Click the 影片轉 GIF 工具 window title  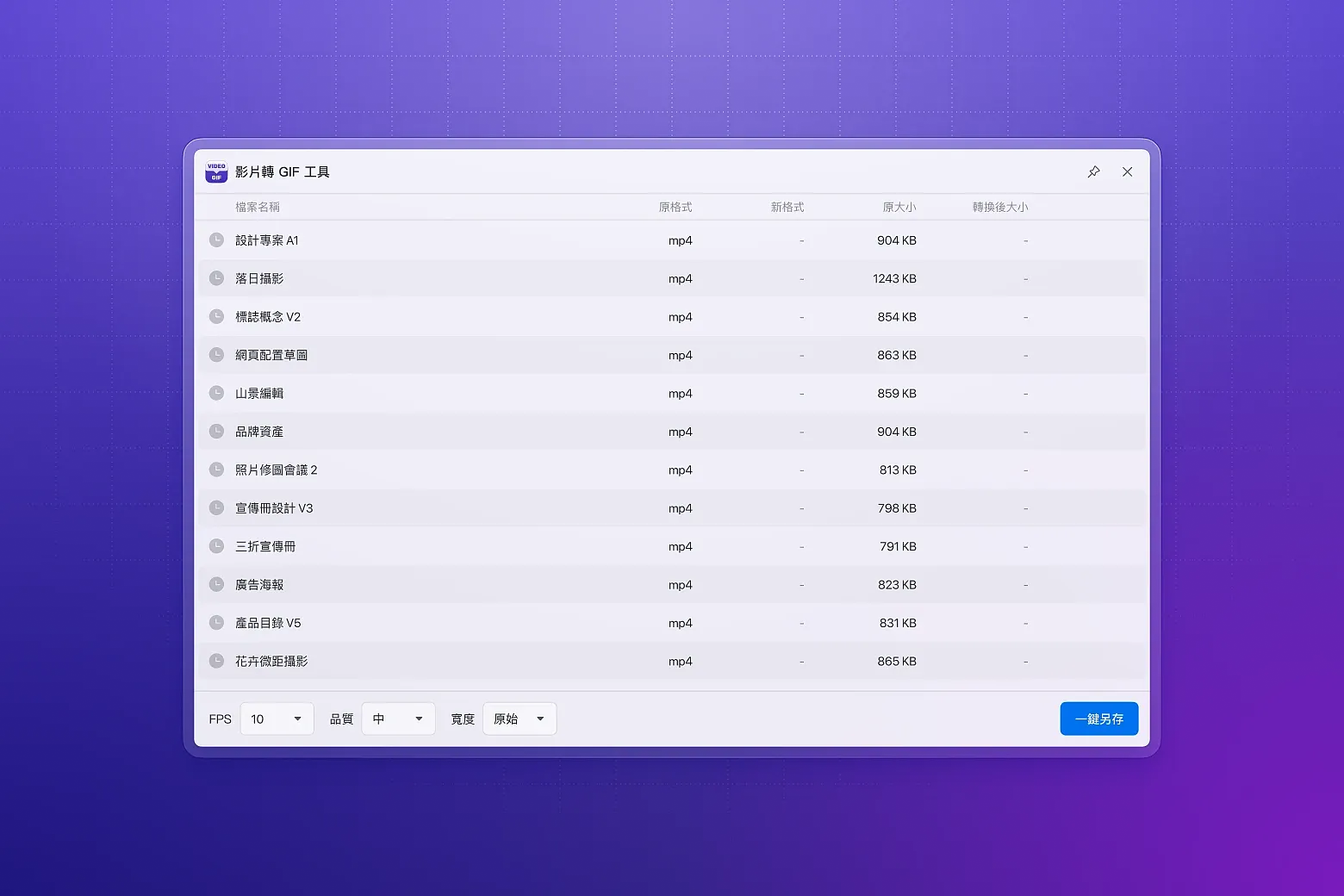[283, 172]
